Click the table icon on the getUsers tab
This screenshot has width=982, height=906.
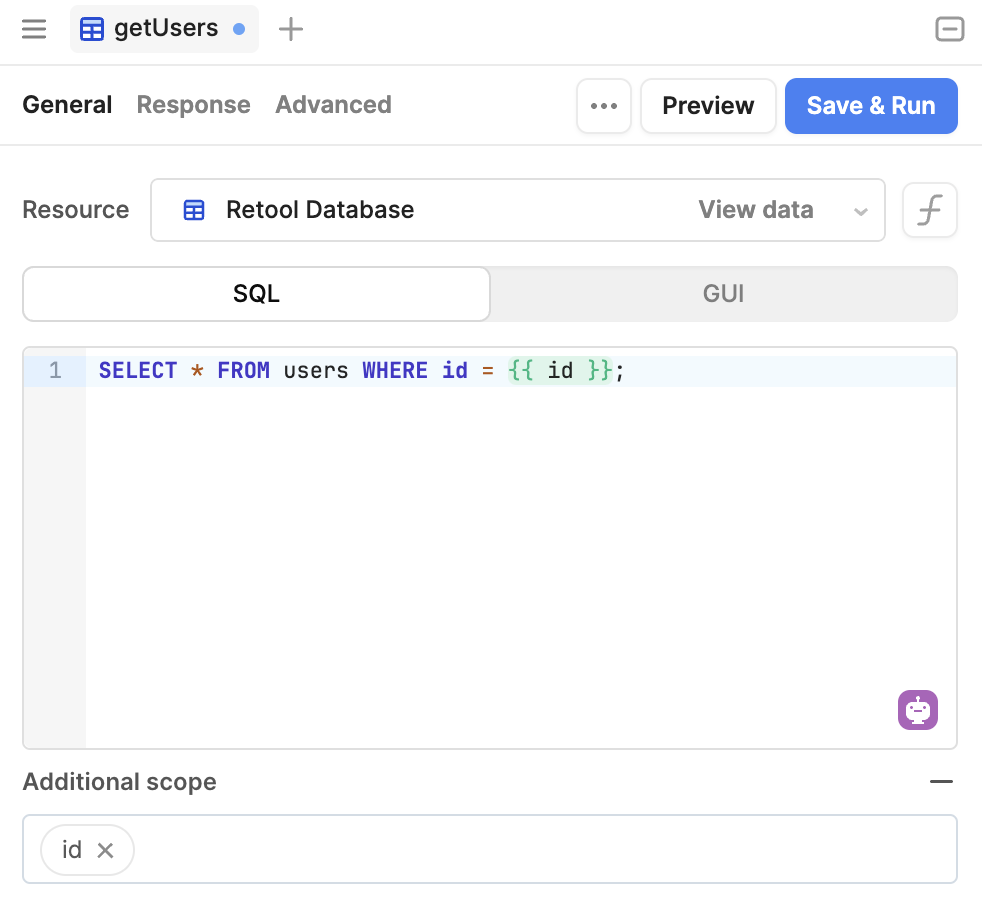pyautogui.click(x=91, y=29)
